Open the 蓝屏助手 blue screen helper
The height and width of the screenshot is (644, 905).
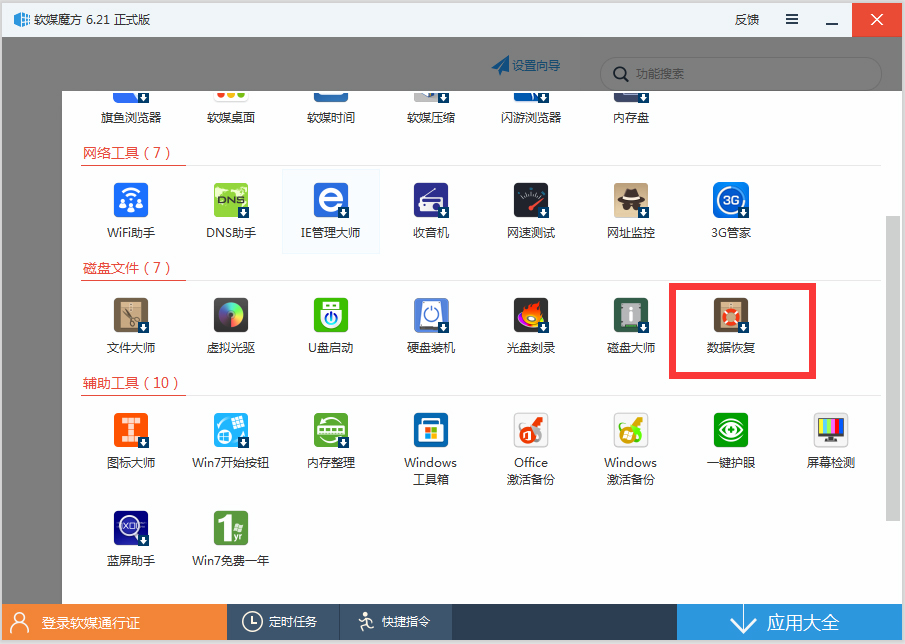coord(131,529)
